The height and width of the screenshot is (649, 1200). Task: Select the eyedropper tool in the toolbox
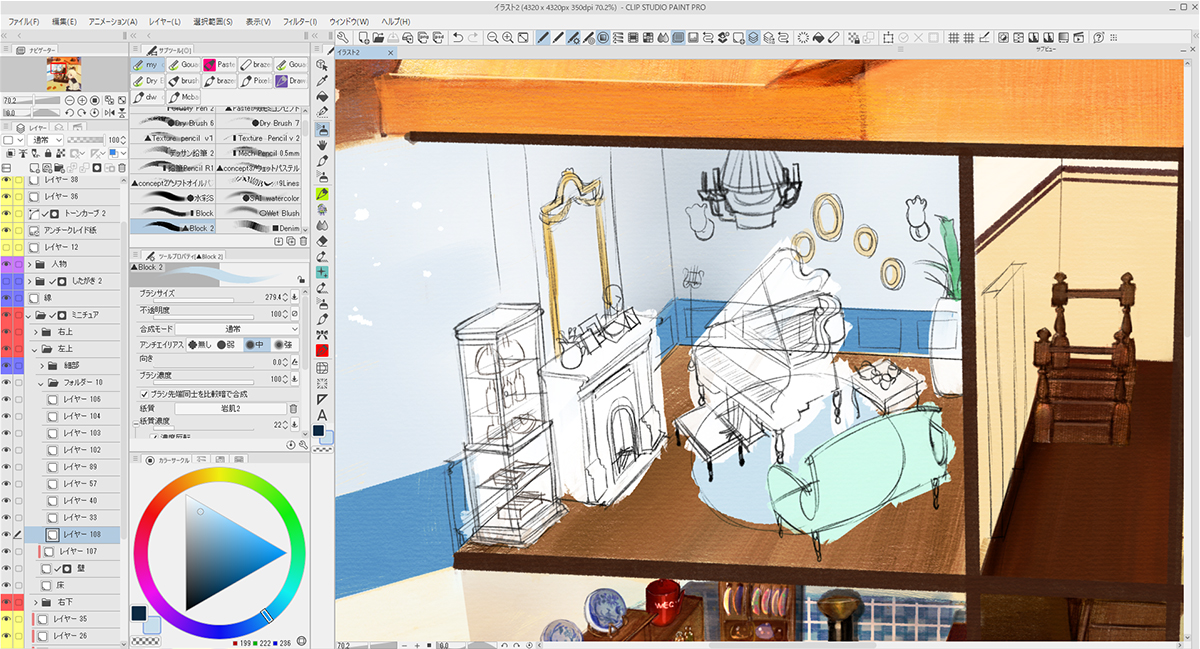pyautogui.click(x=323, y=81)
